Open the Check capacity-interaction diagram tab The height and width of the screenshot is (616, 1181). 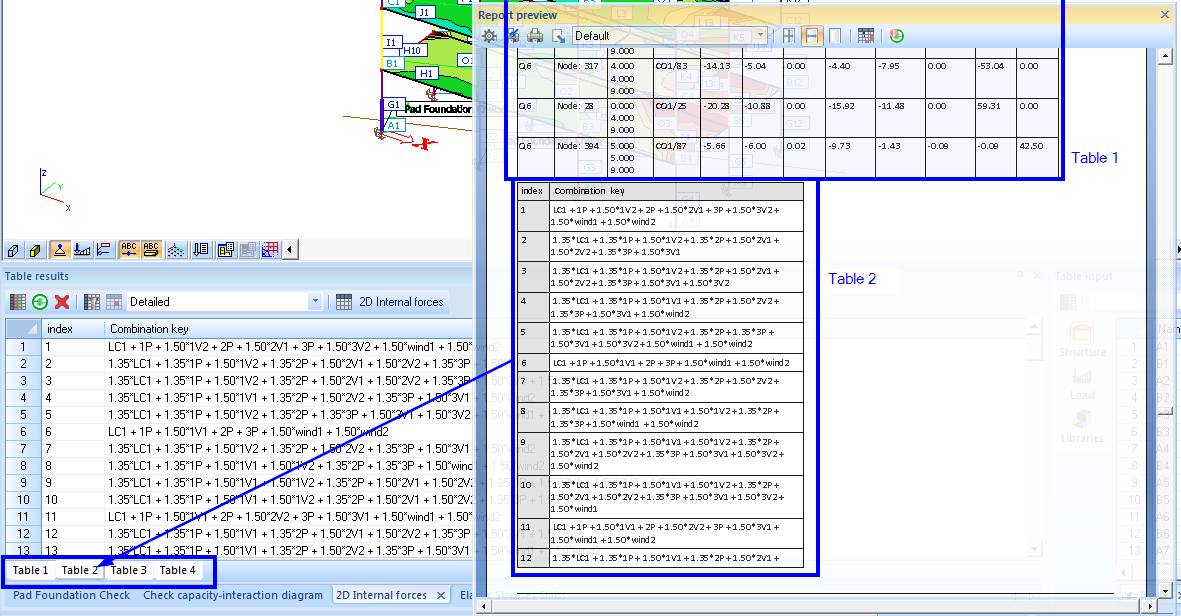[x=233, y=595]
